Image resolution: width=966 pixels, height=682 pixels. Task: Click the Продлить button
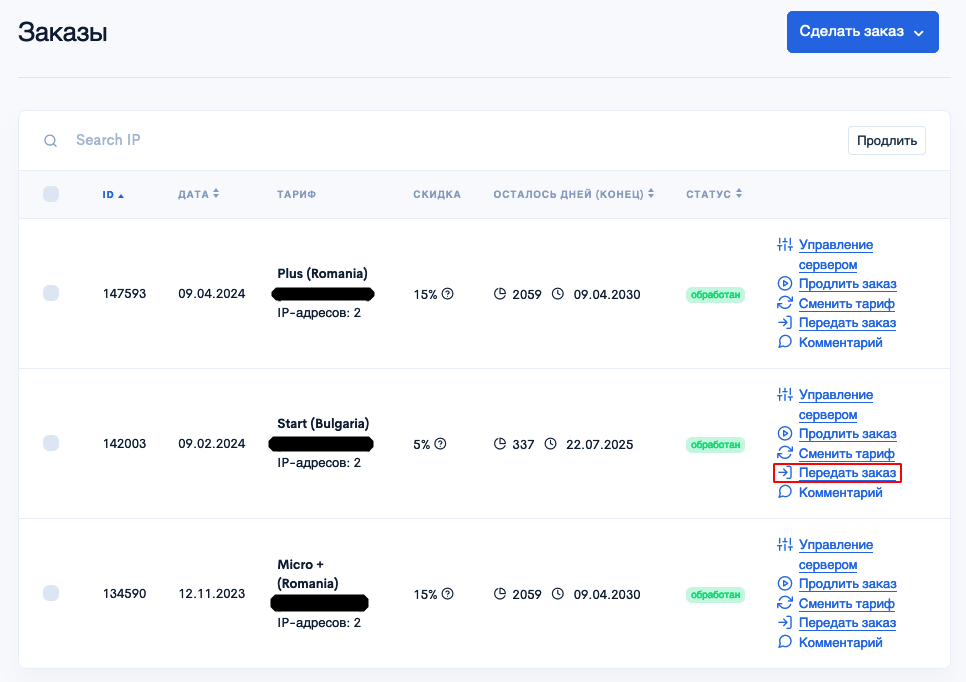coord(887,140)
